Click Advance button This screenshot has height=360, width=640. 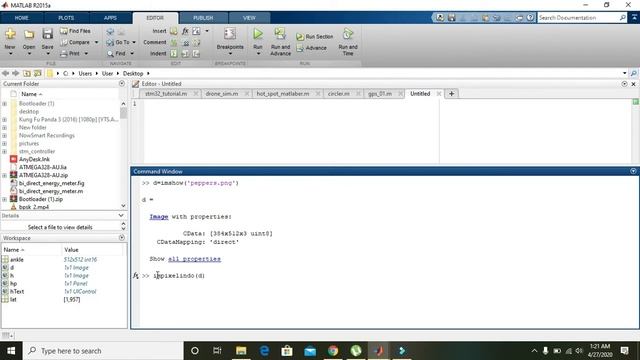tap(311, 48)
